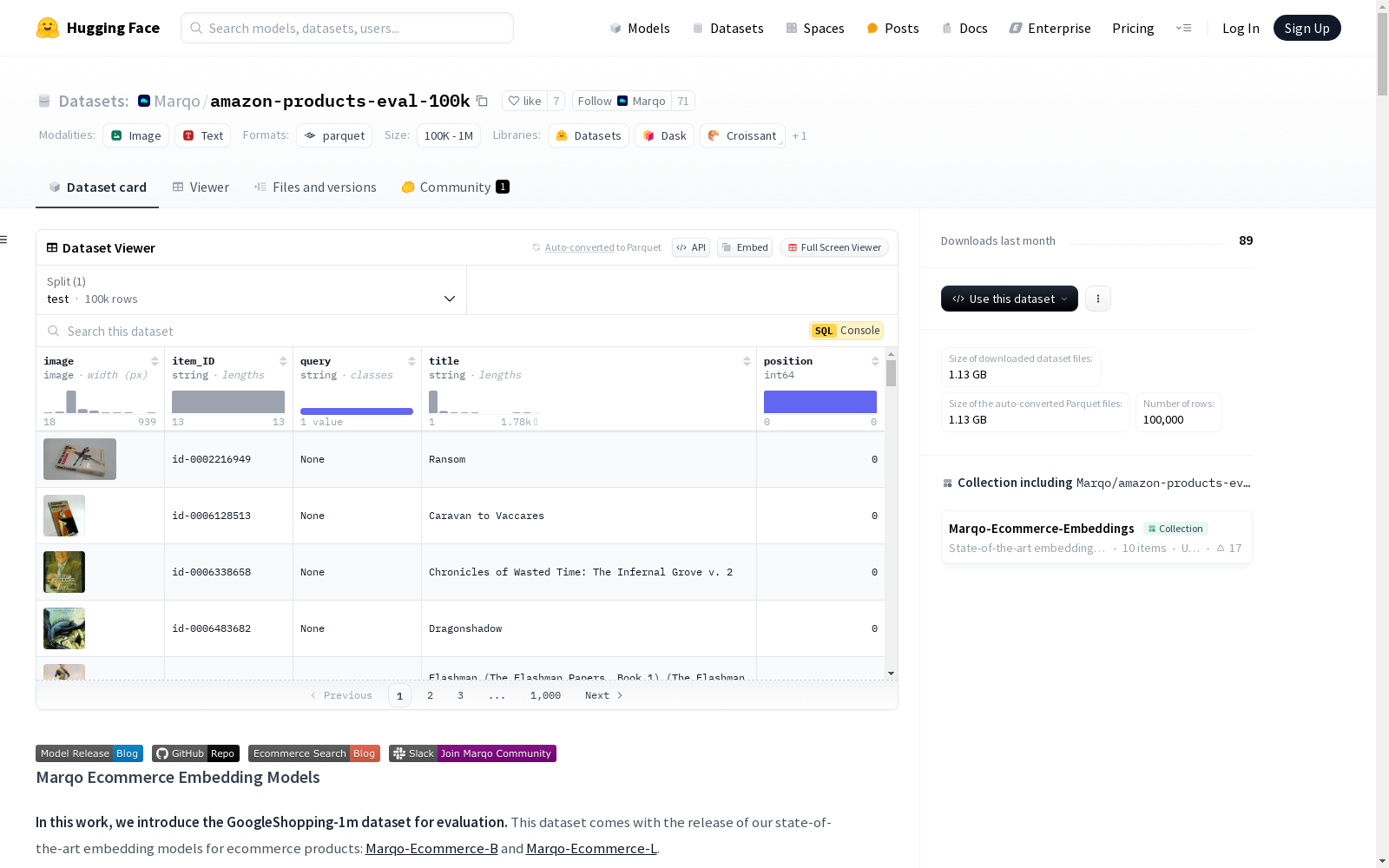
Task: Open the Marqo-Ecommerce-B model link
Action: pos(431,848)
